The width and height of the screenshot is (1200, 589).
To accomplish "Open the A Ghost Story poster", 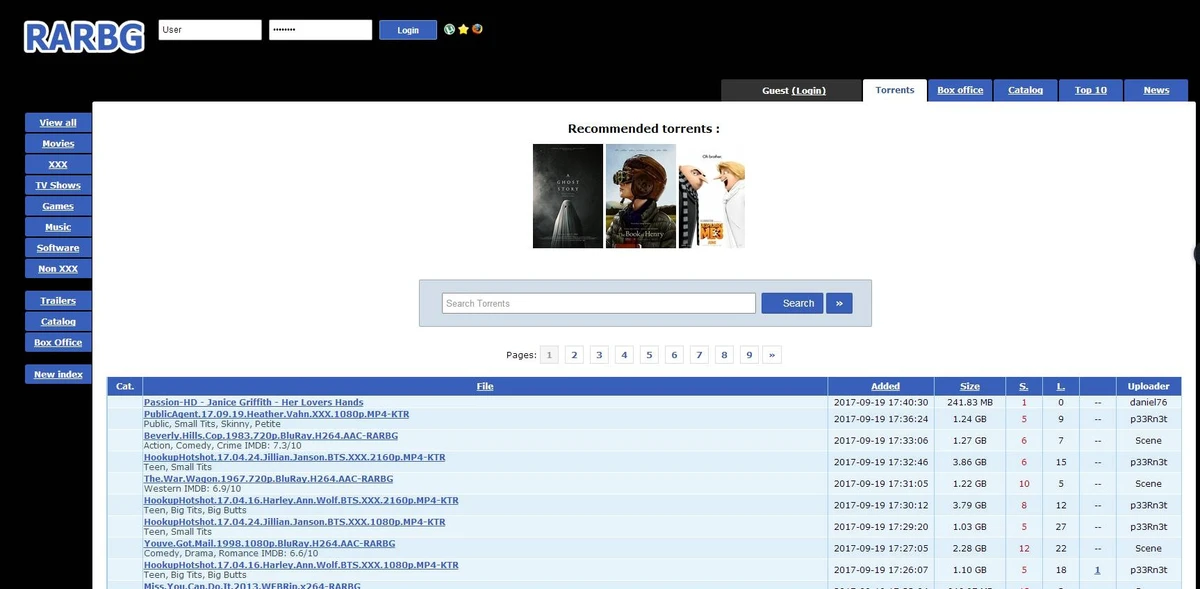I will (568, 196).
